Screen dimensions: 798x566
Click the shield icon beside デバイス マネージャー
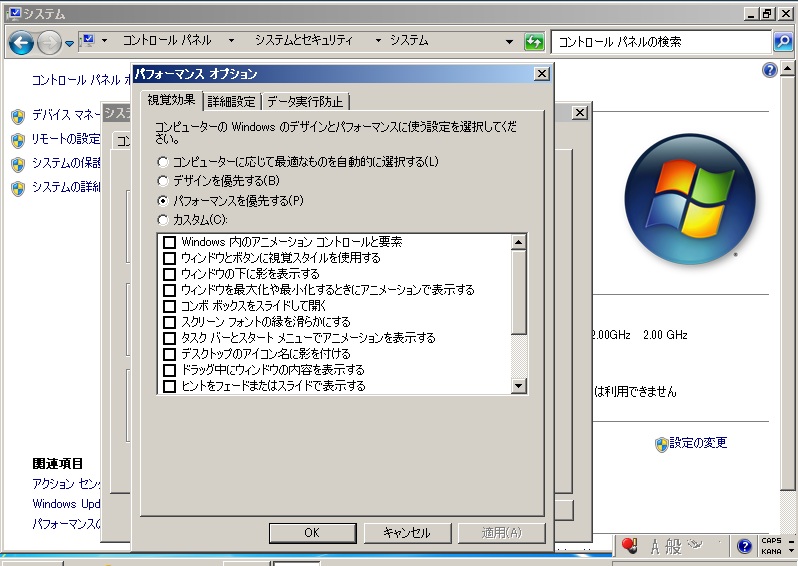pyautogui.click(x=17, y=115)
